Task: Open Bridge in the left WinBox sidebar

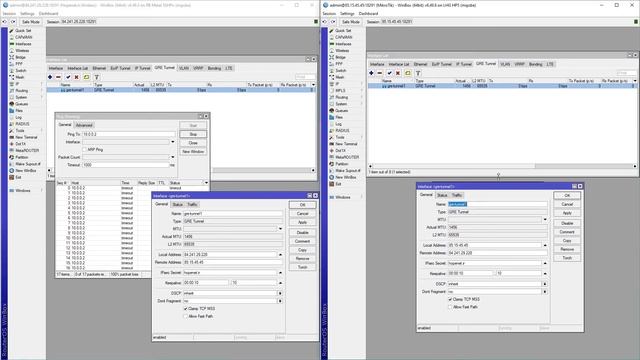Action: click(20, 58)
